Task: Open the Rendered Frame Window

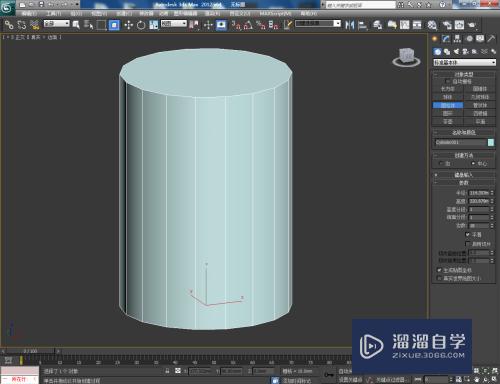Action: point(459,25)
